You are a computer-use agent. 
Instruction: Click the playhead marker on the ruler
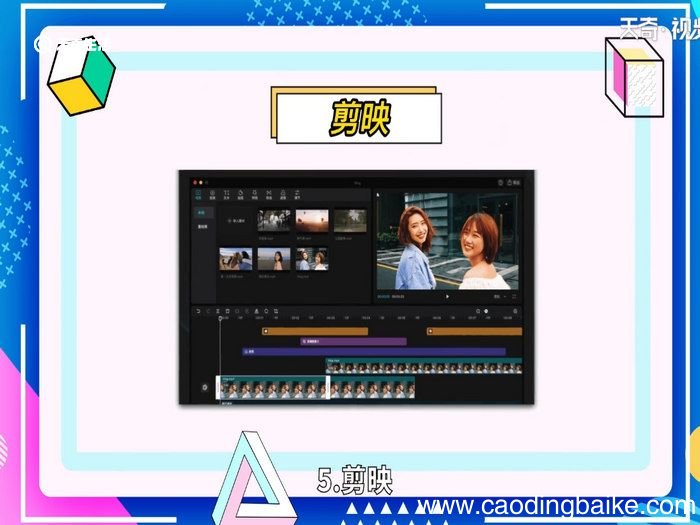220,318
